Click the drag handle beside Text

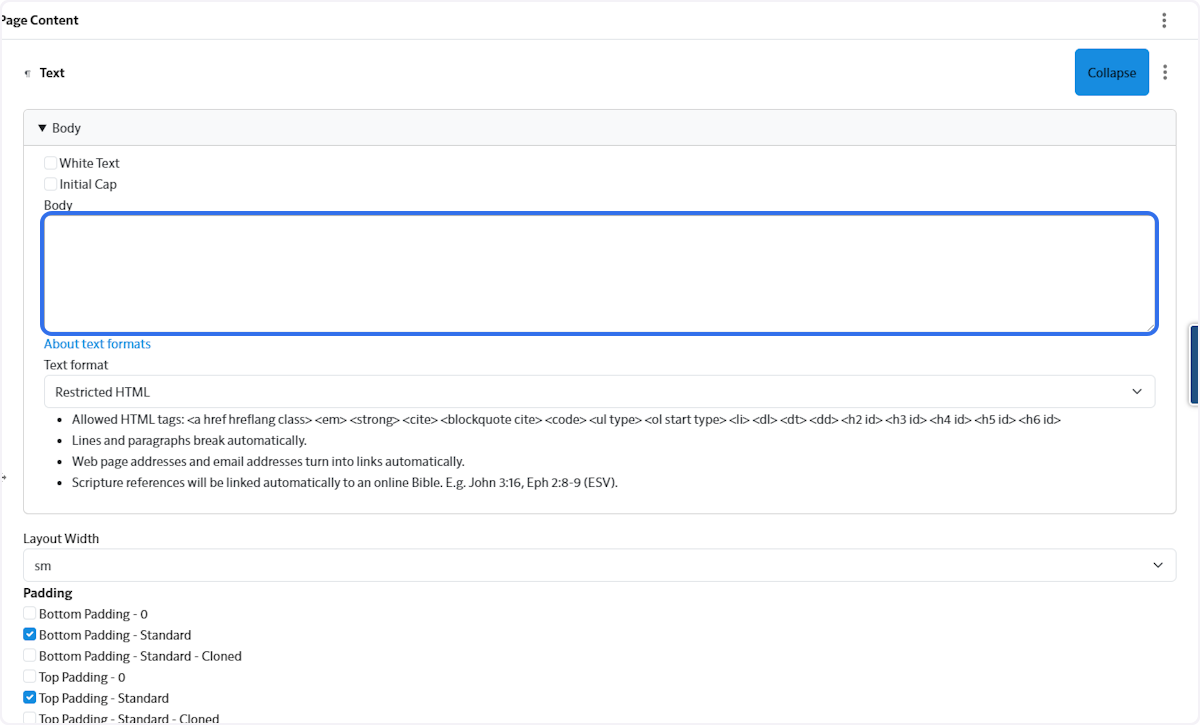[28, 73]
